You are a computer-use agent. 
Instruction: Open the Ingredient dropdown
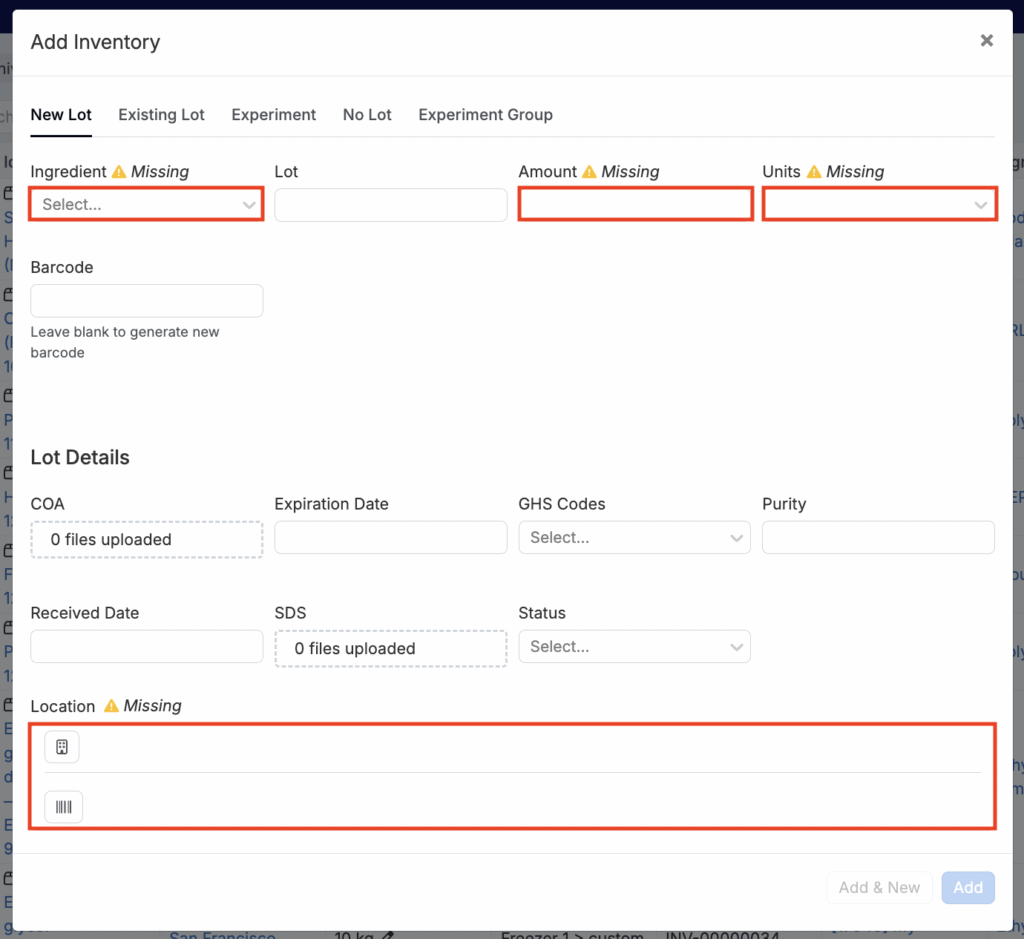146,204
